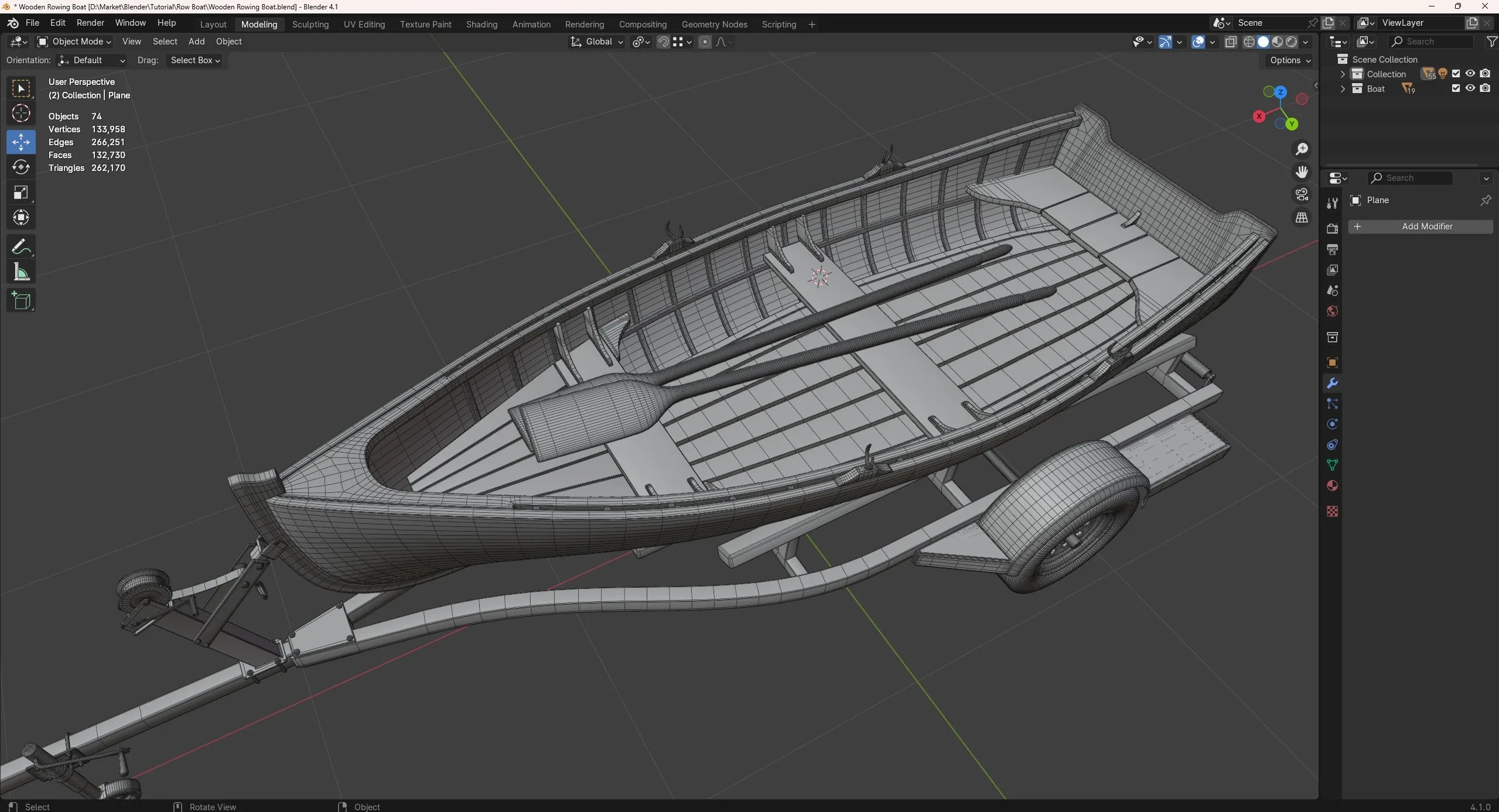
Task: Open the Object Mode dropdown
Action: pyautogui.click(x=74, y=42)
